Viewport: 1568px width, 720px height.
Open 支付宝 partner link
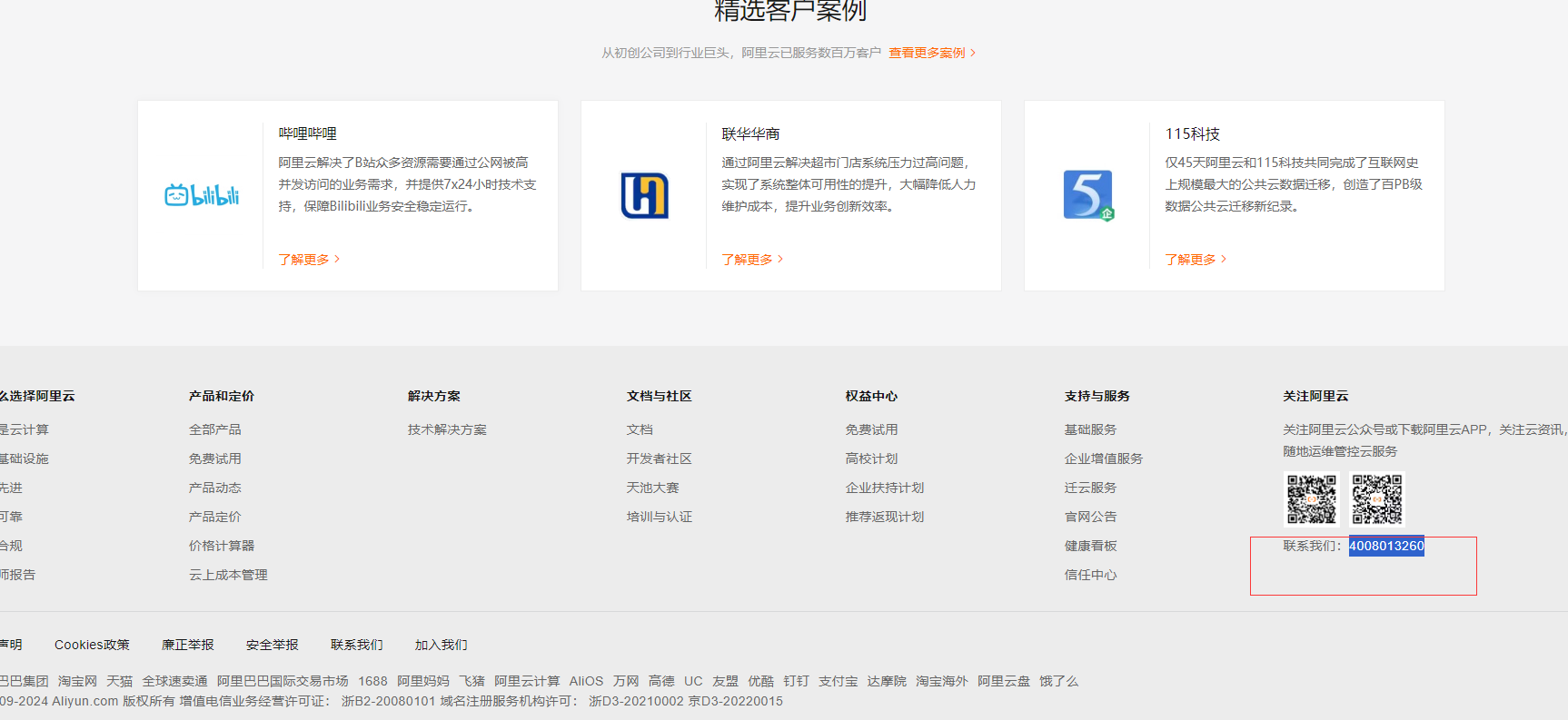tap(838, 681)
